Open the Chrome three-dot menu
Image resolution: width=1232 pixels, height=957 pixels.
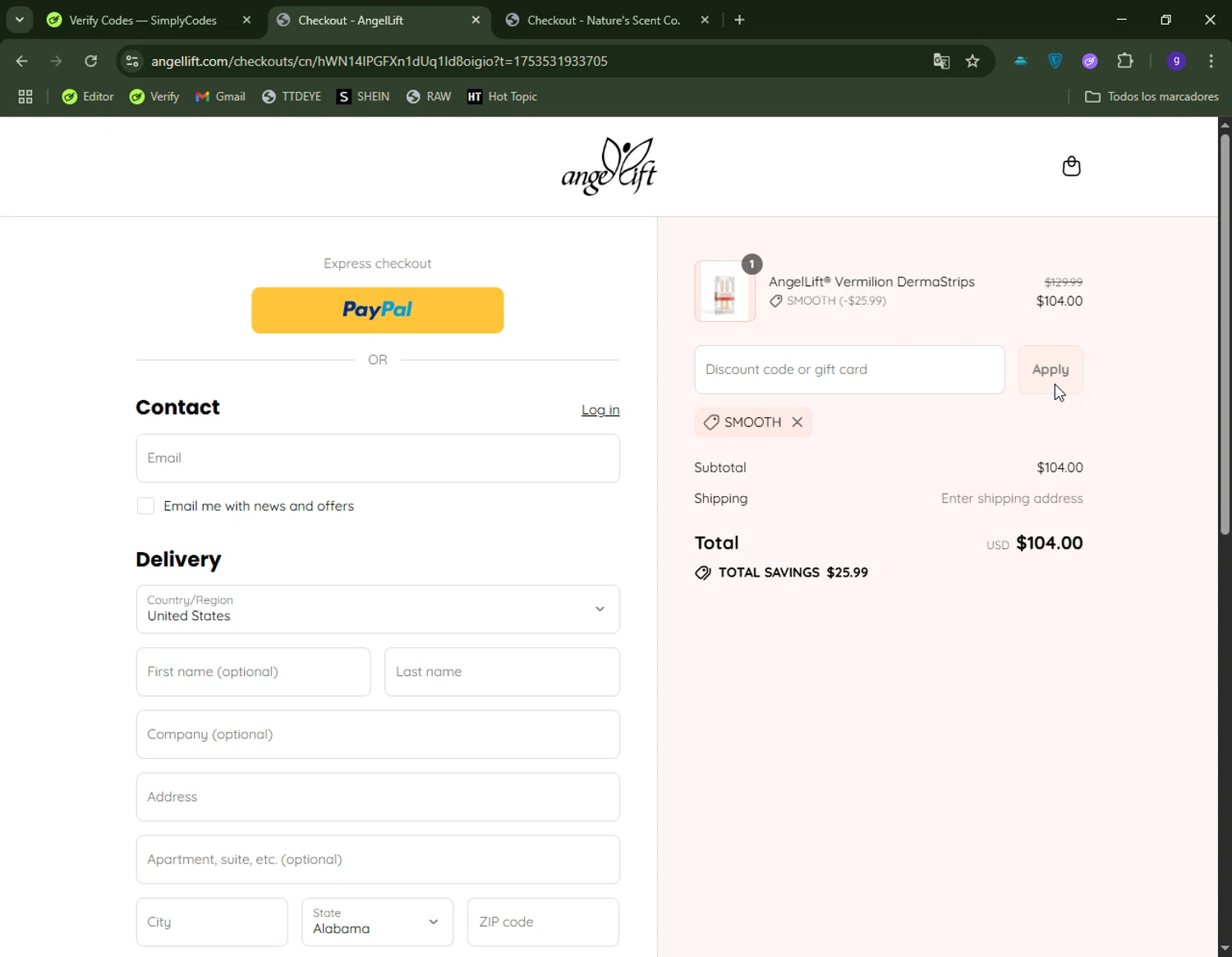pyautogui.click(x=1211, y=61)
